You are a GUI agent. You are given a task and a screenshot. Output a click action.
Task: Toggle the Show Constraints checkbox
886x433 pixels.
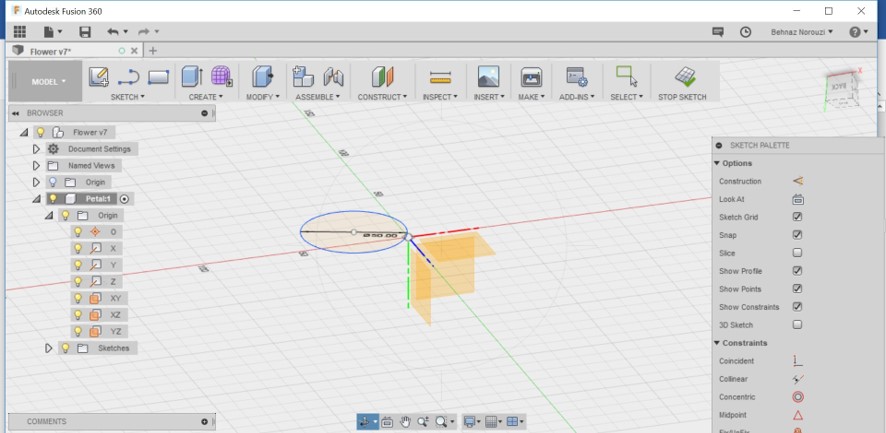[x=797, y=307]
